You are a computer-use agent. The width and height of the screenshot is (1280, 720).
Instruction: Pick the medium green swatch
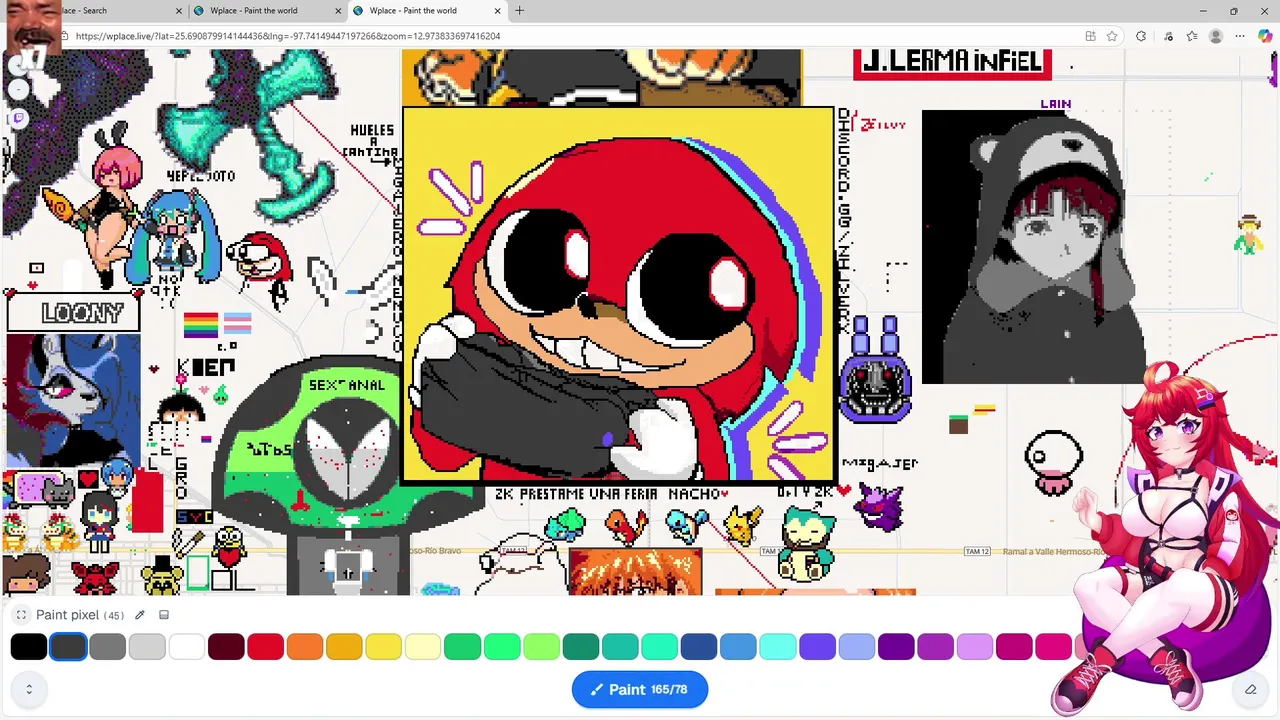click(462, 647)
